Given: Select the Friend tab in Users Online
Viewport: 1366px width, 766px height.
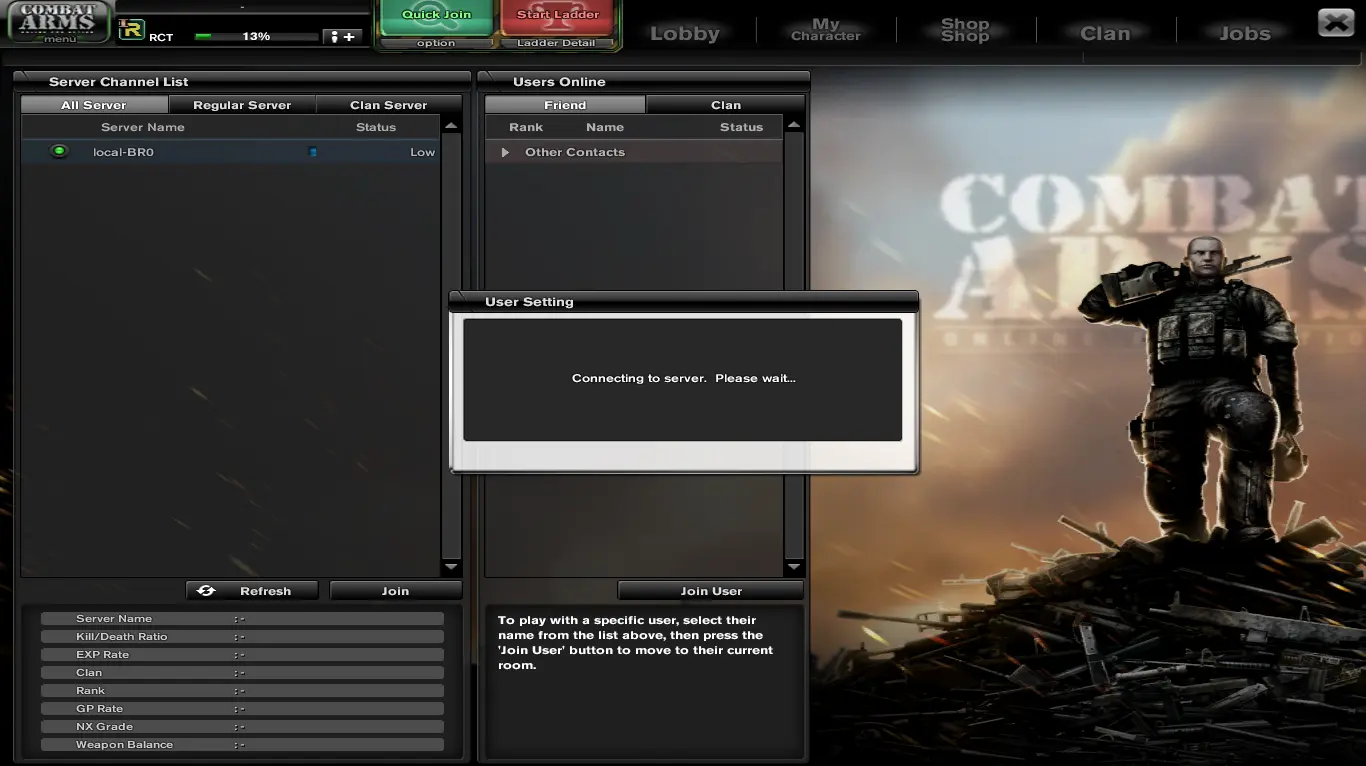Looking at the screenshot, I should point(565,105).
